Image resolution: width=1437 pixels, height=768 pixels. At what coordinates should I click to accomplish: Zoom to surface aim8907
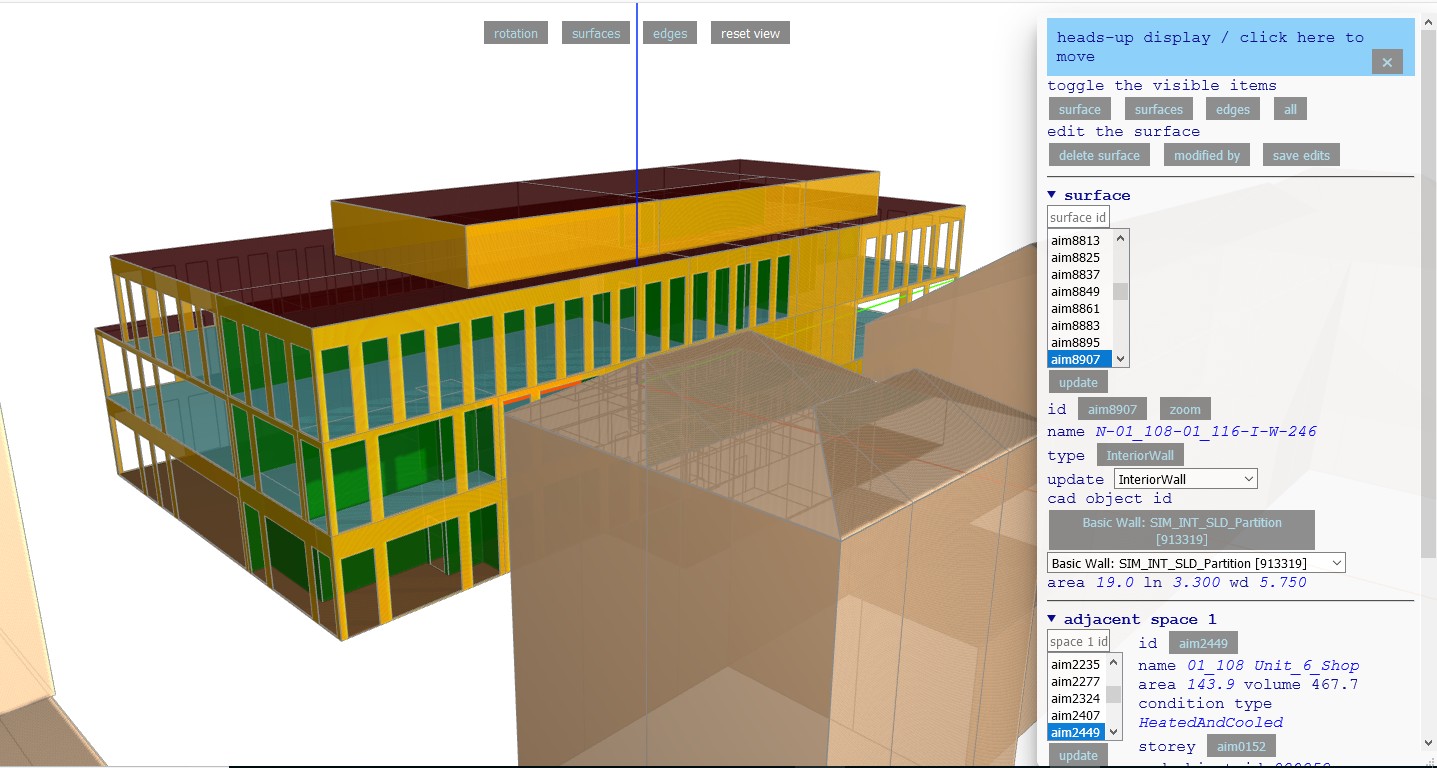click(1185, 409)
